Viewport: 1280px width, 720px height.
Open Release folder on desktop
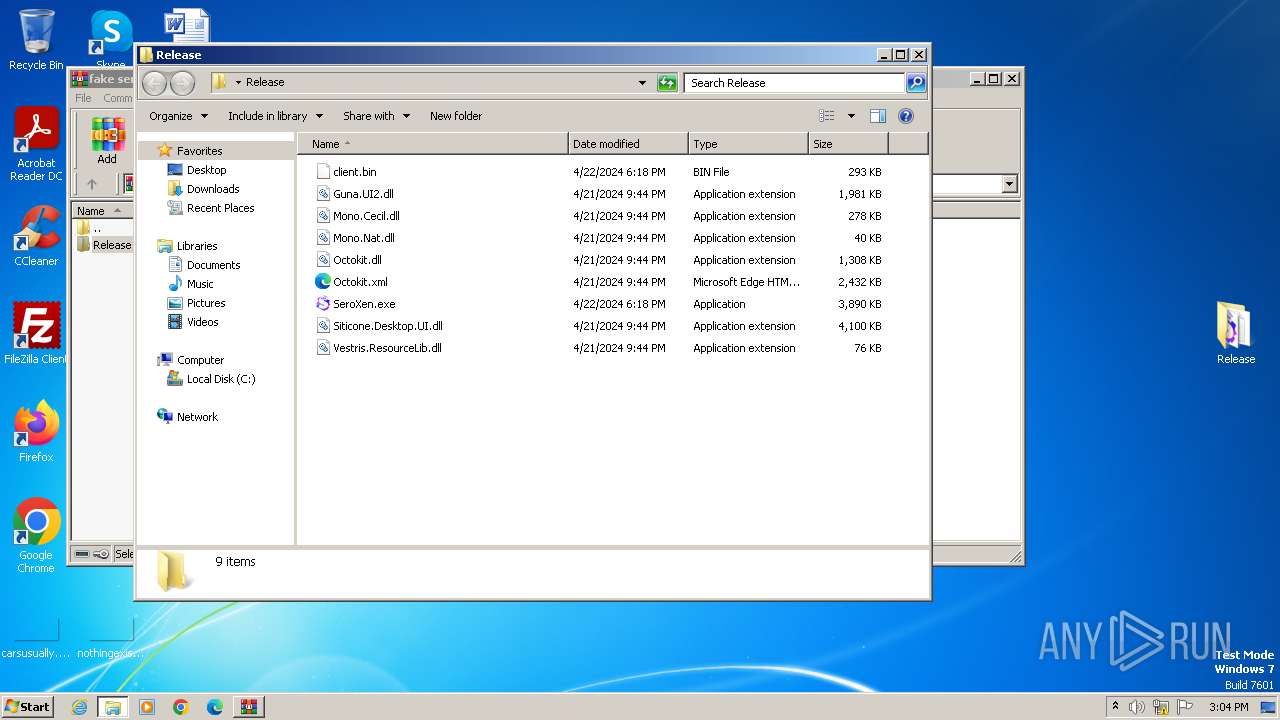[1236, 333]
